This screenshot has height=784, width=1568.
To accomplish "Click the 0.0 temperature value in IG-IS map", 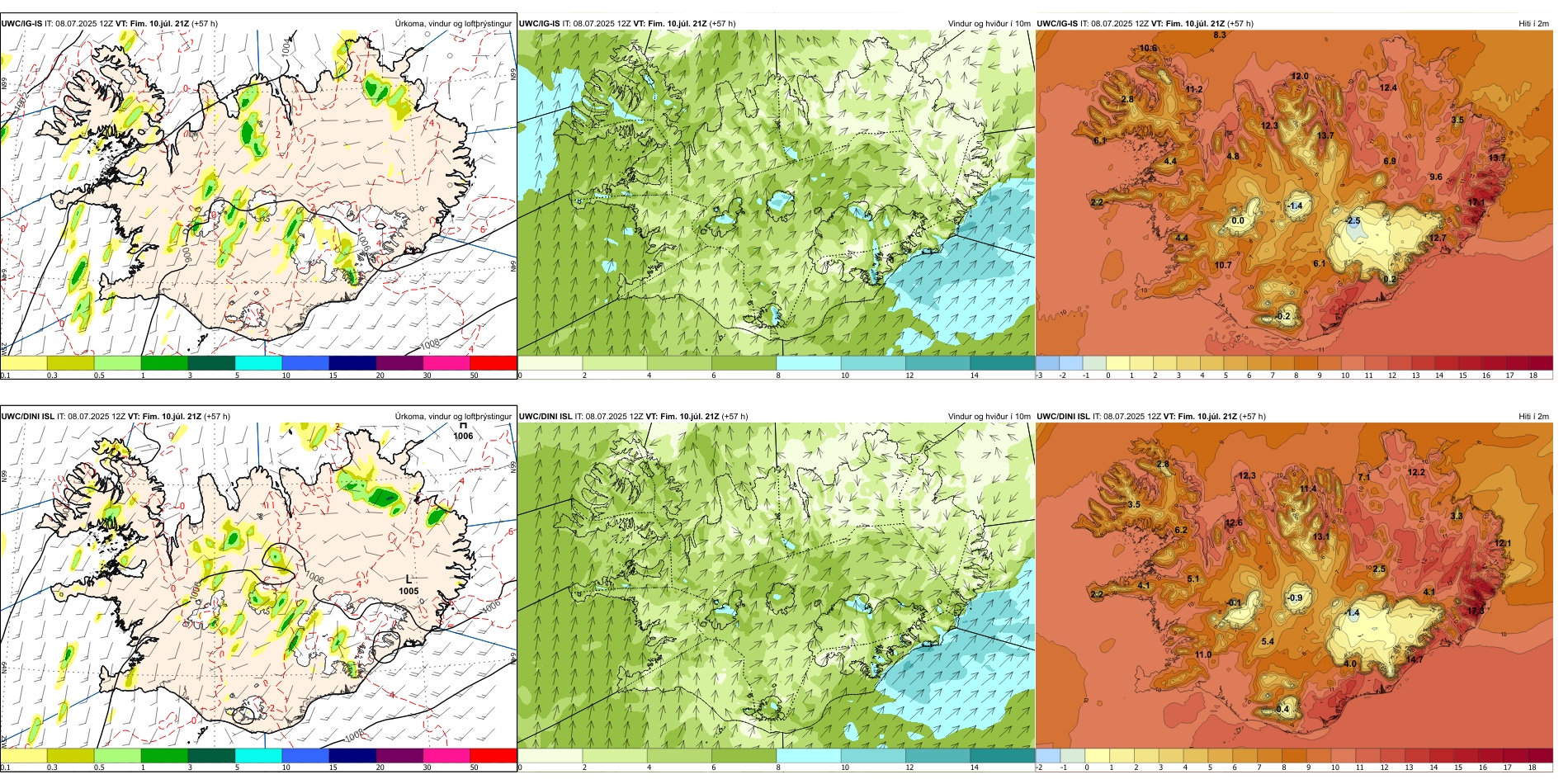I will point(1238,220).
